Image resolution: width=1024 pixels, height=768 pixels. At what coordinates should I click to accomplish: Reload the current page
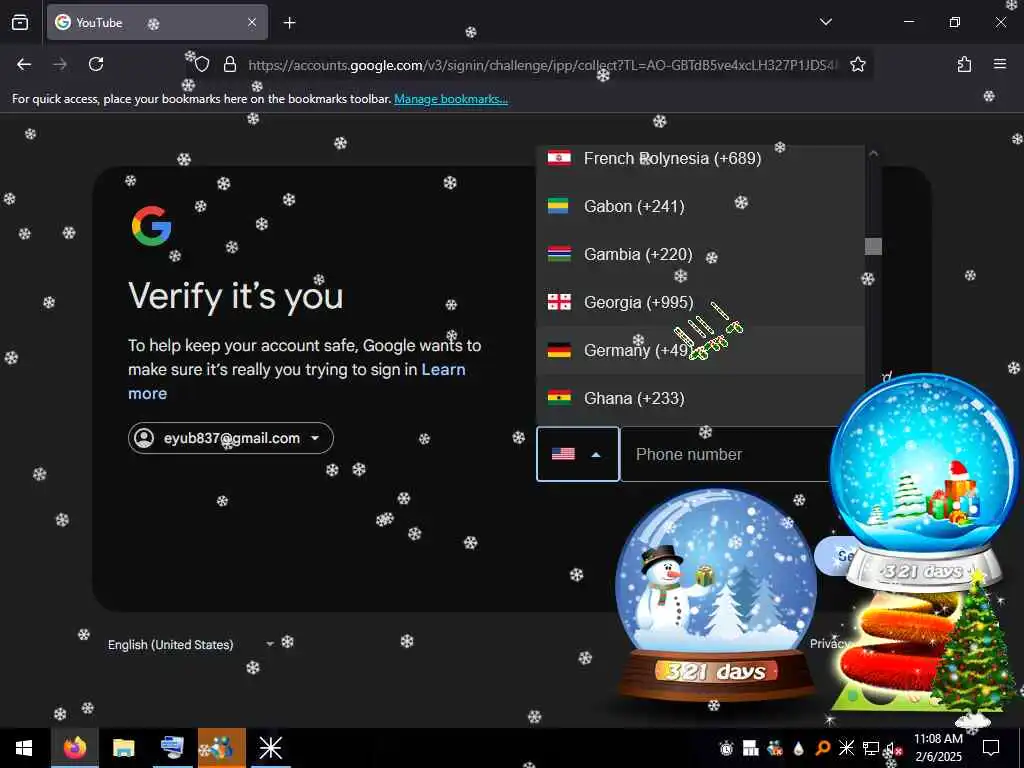[96, 64]
